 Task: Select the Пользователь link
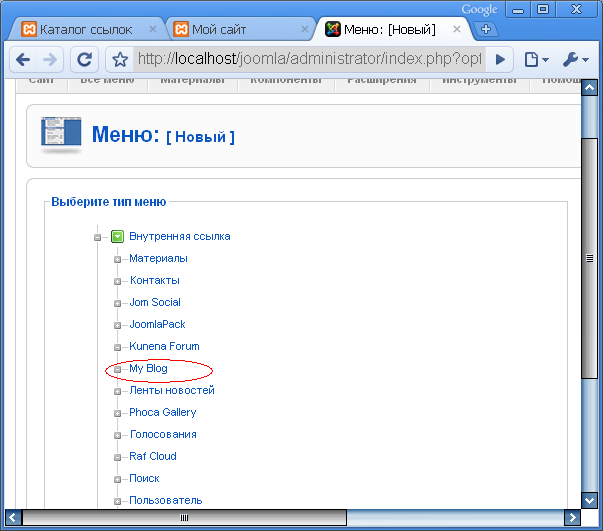166,500
